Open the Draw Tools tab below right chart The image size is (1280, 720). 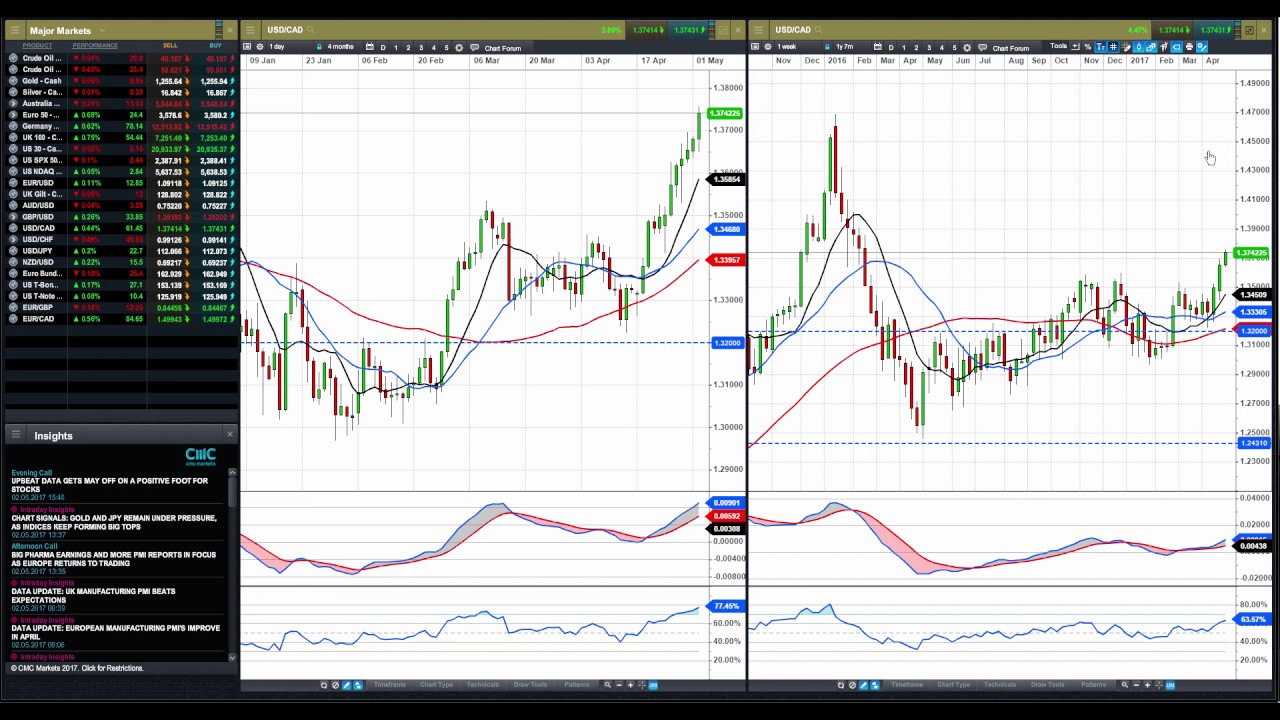pos(1047,685)
